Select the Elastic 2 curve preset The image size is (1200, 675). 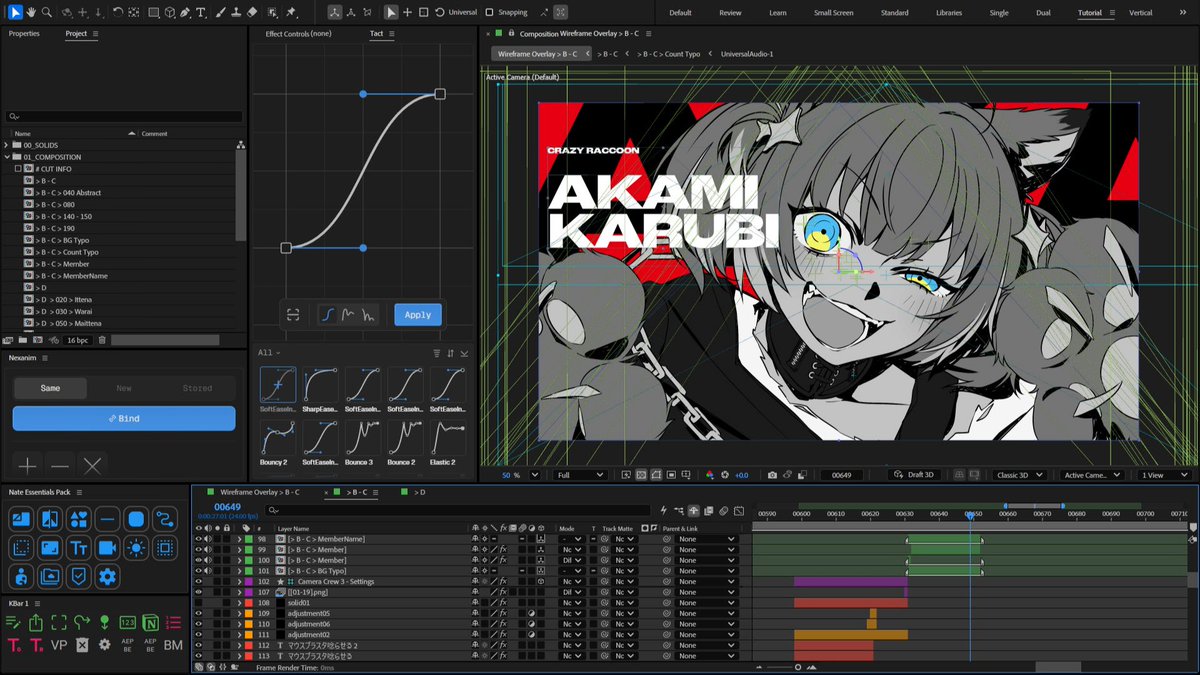pos(449,437)
